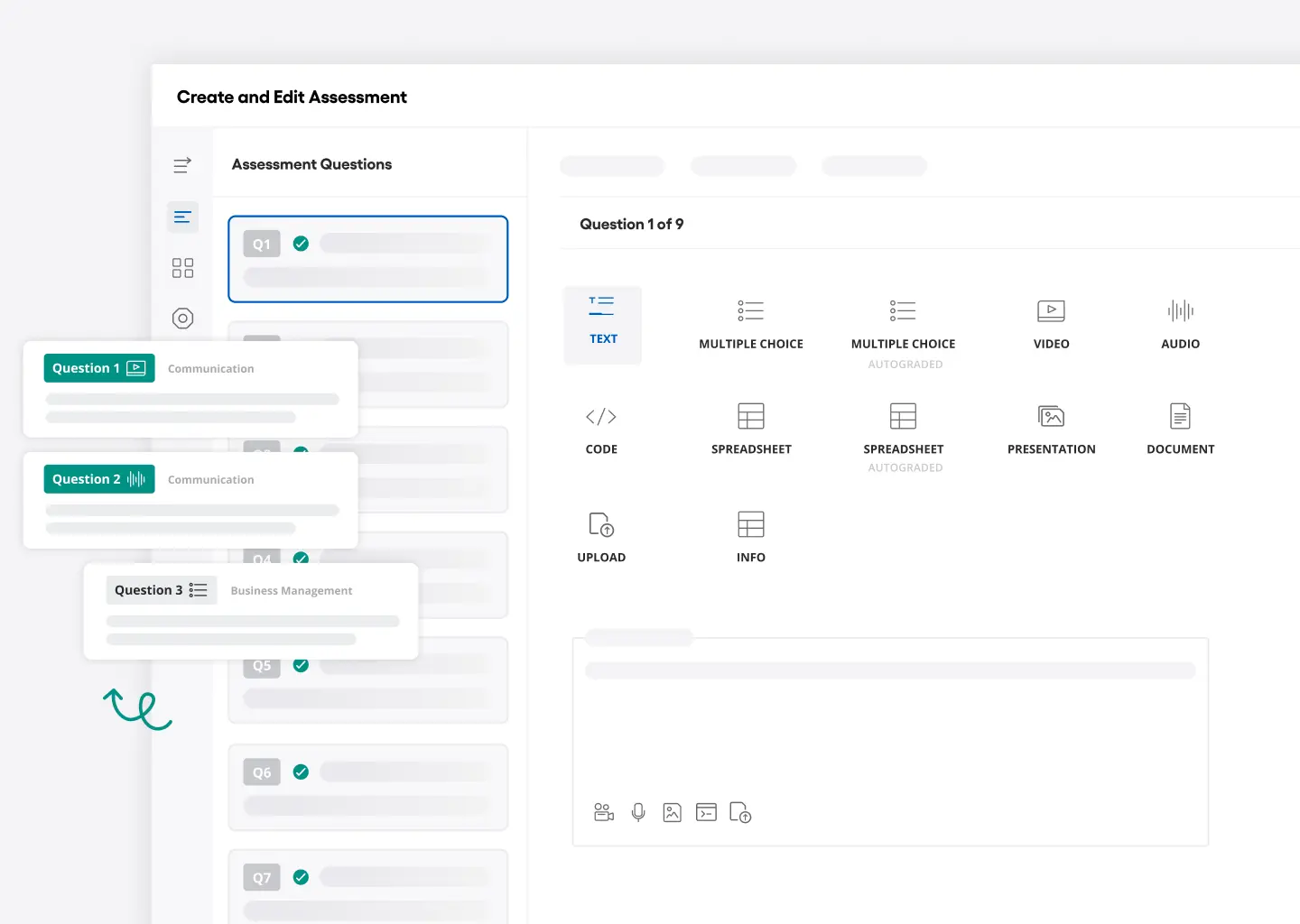The height and width of the screenshot is (924, 1300).
Task: Record a video with the camera icon
Action: (x=604, y=812)
